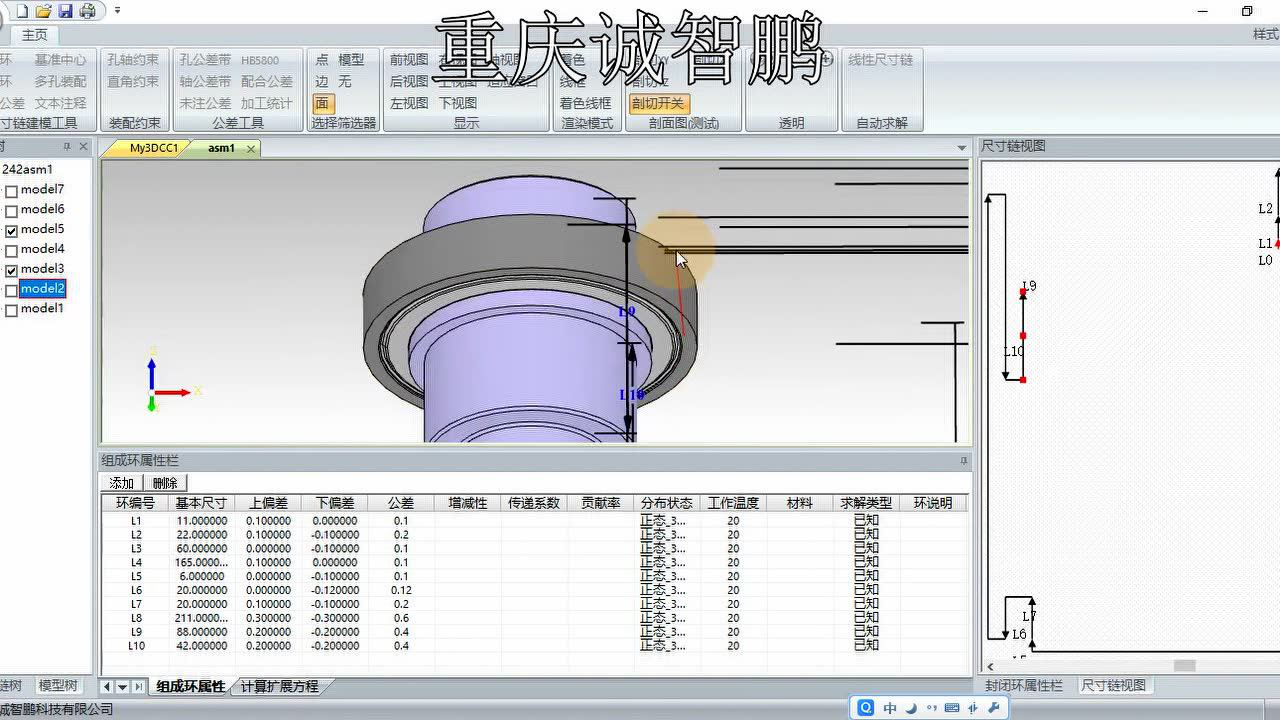The image size is (1280, 720).
Task: Toggle the 面 selection filter
Action: [322, 103]
